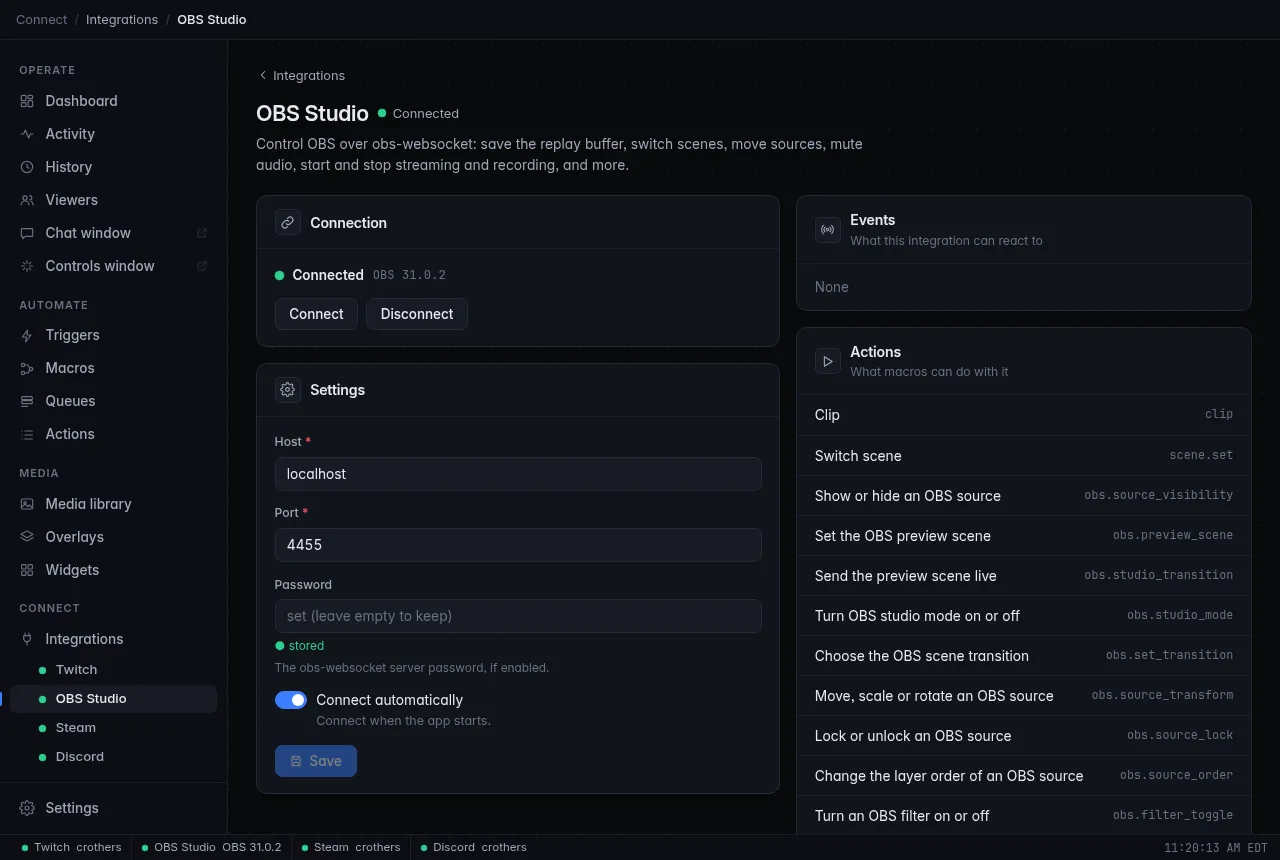Open Controls window via external-link icon
The image size is (1280, 860).
pyautogui.click(x=202, y=266)
